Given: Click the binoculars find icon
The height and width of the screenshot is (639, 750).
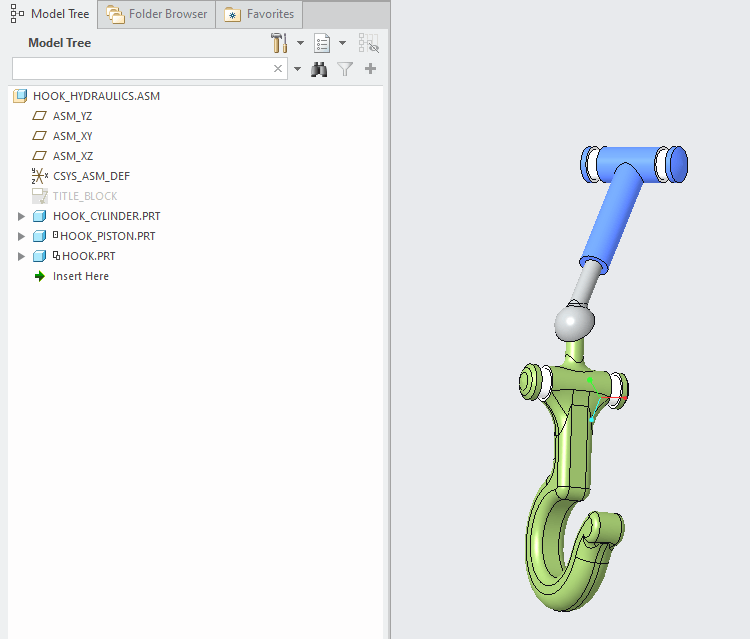Looking at the screenshot, I should point(319,69).
